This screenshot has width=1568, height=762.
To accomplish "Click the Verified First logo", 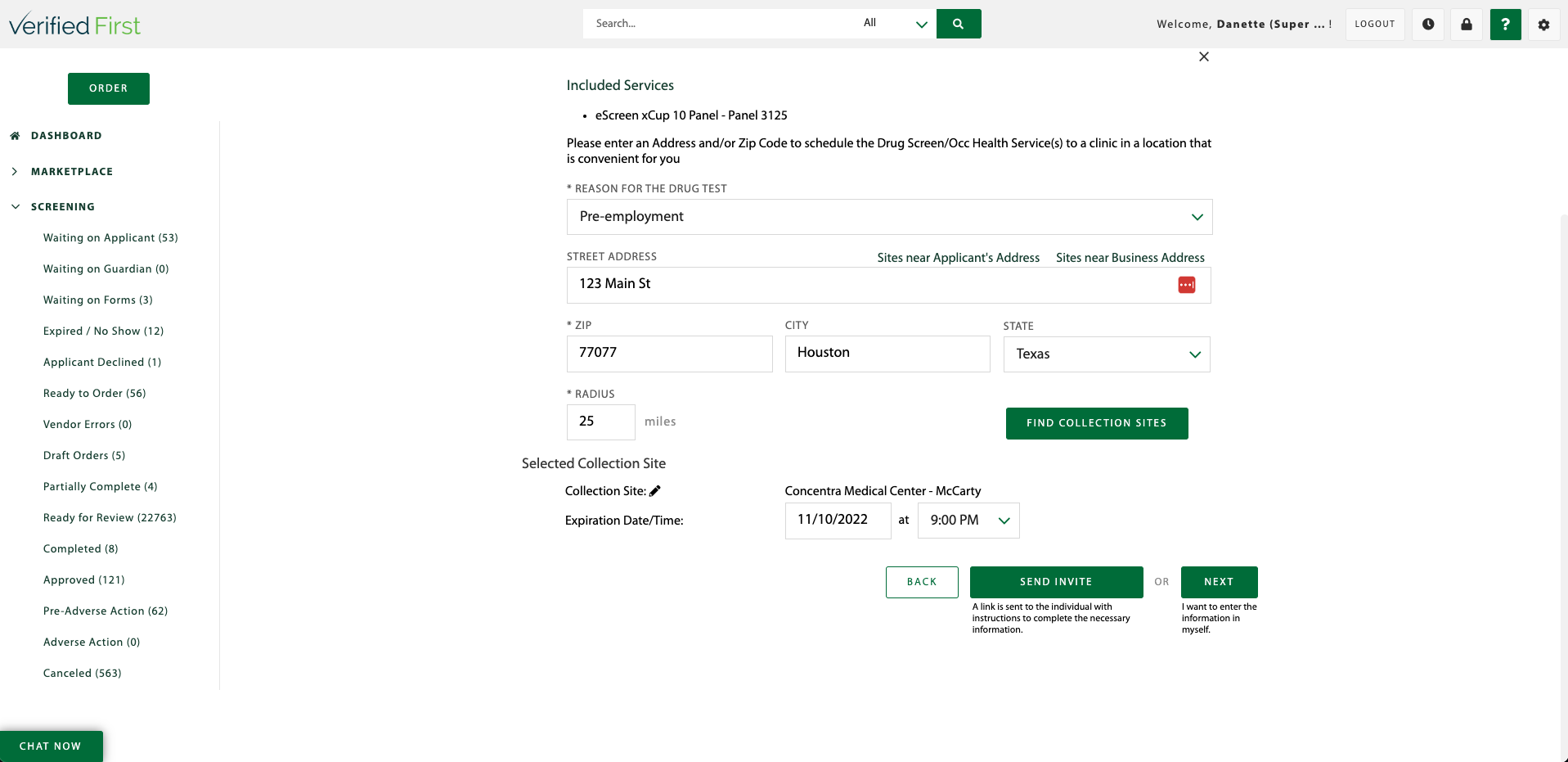I will coord(74,24).
